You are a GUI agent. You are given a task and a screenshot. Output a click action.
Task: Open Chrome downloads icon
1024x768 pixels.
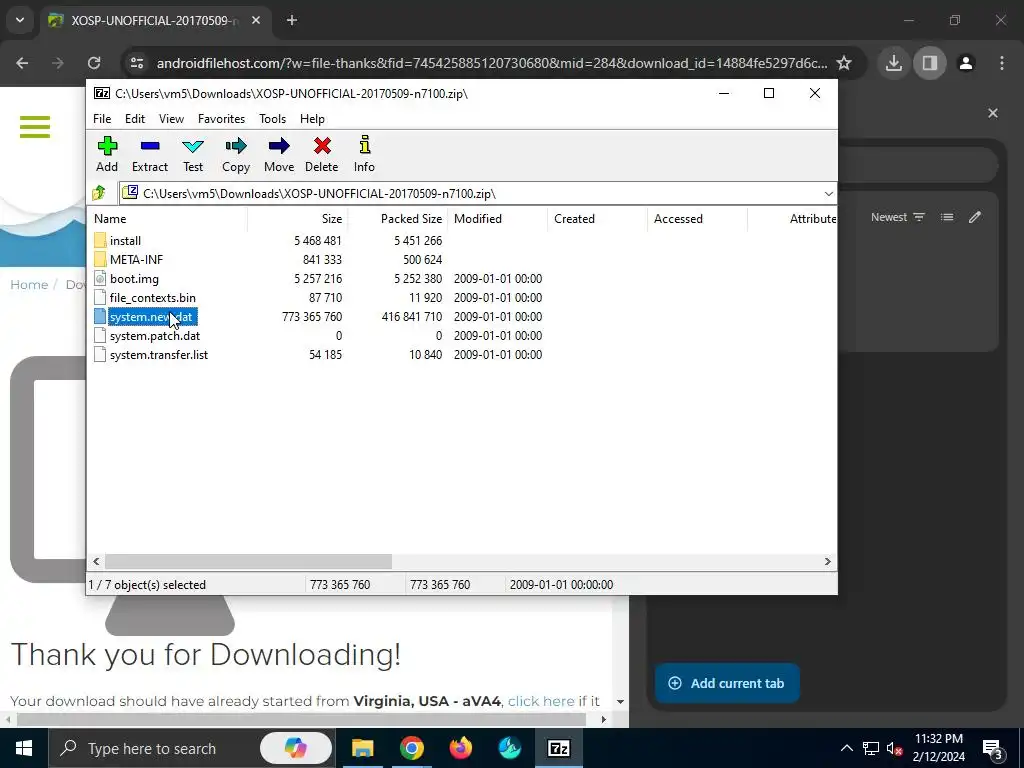pos(894,63)
